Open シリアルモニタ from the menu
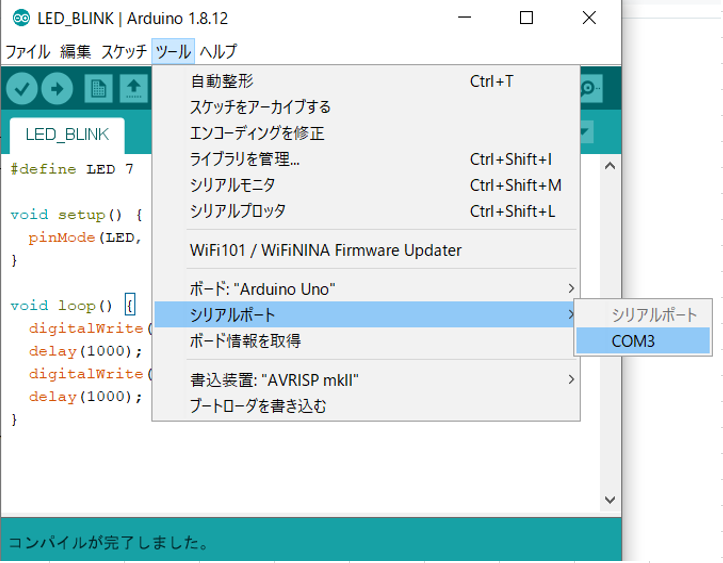Viewport: 723px width, 563px height. (x=367, y=185)
